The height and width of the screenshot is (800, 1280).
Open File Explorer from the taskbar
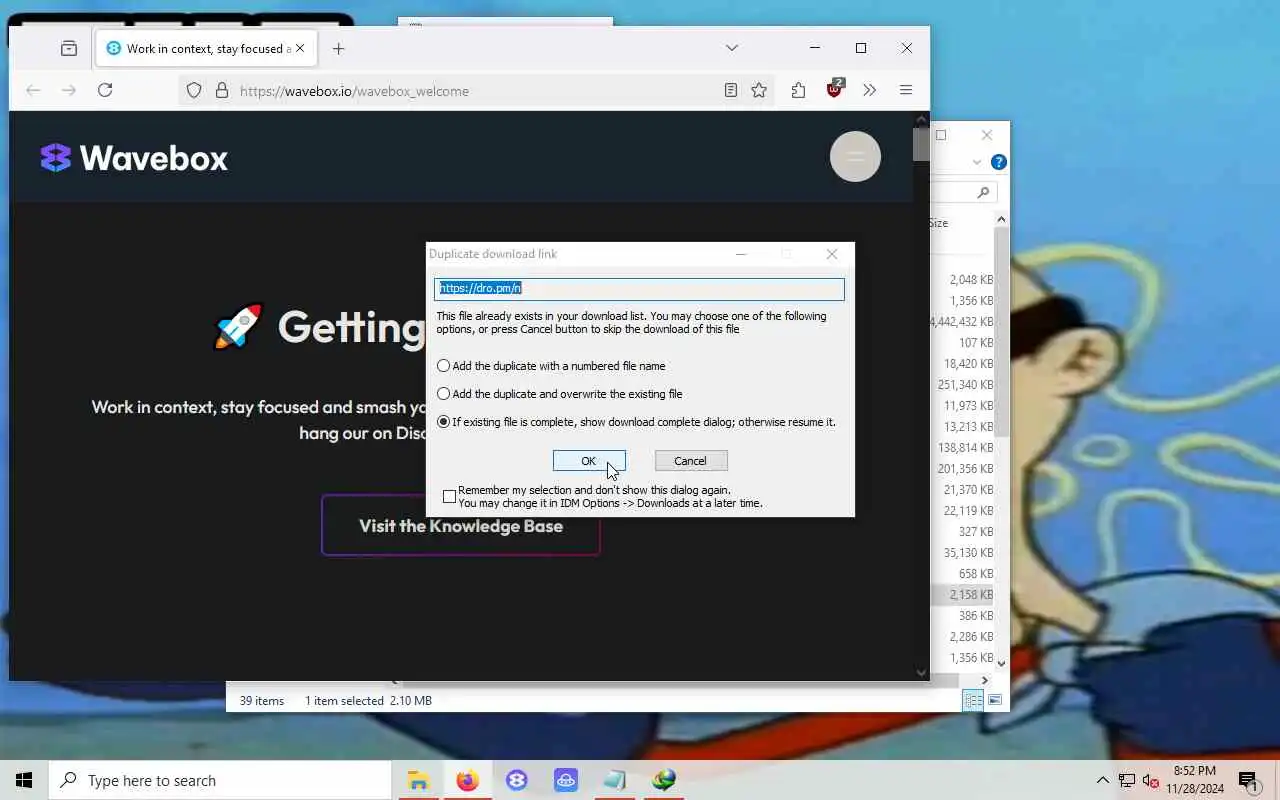pos(418,780)
